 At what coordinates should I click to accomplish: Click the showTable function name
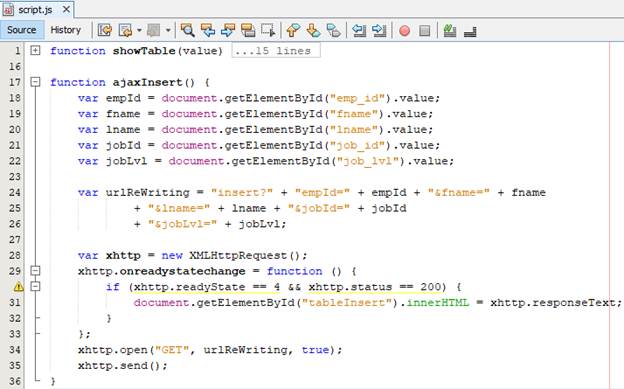[x=144, y=51]
